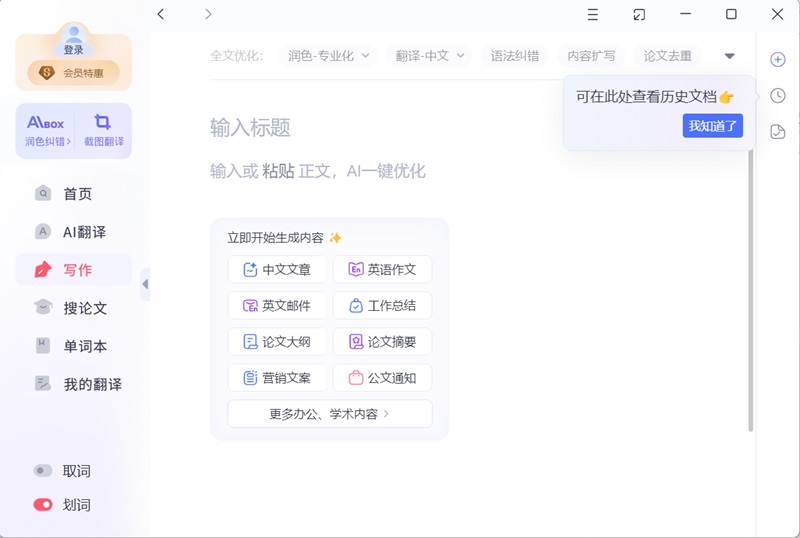
Task: Open AI翻译 in the sidebar
Action: click(73, 232)
